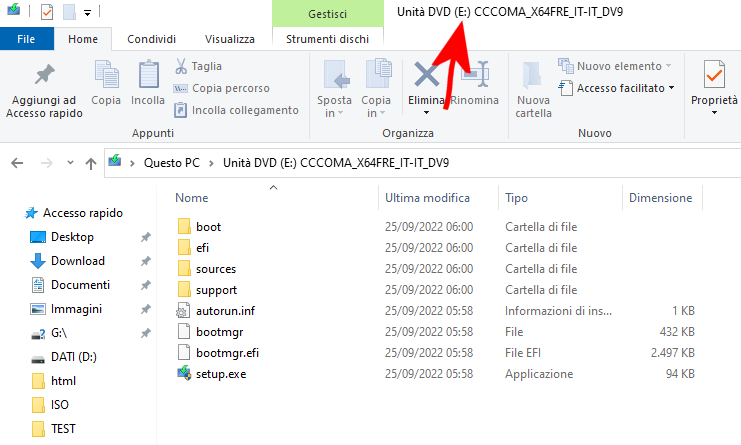Screen dimensions: 741x445
Task: Sort by the Dimensione column header
Action: click(x=660, y=197)
